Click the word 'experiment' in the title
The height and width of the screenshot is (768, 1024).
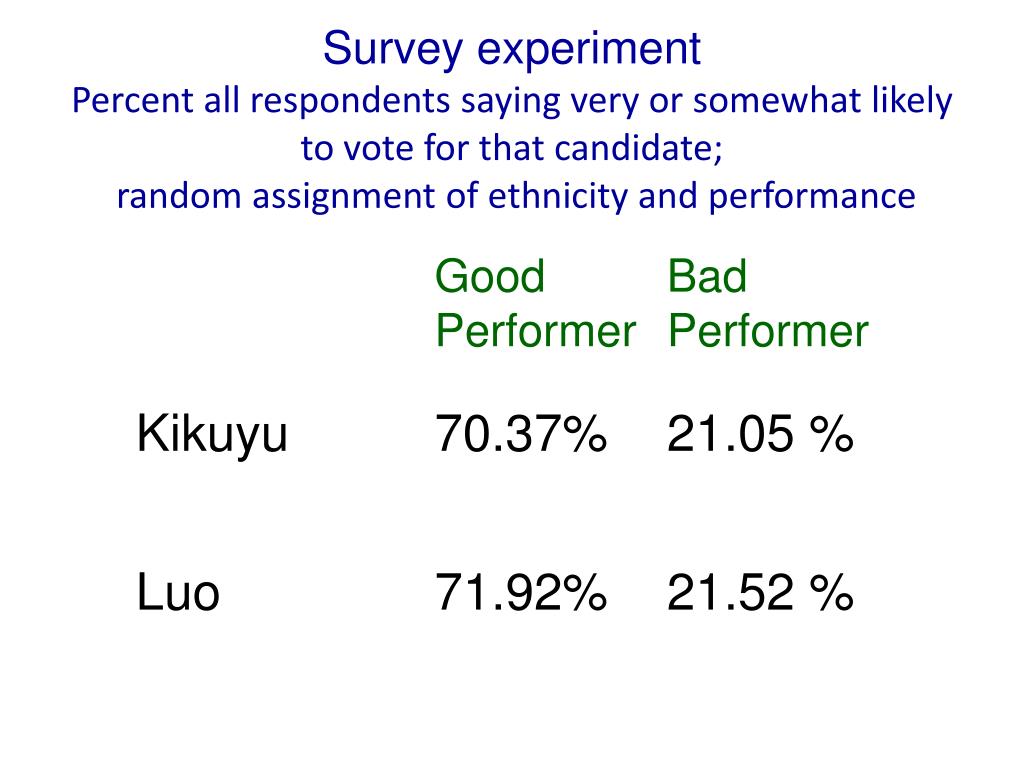tap(589, 51)
